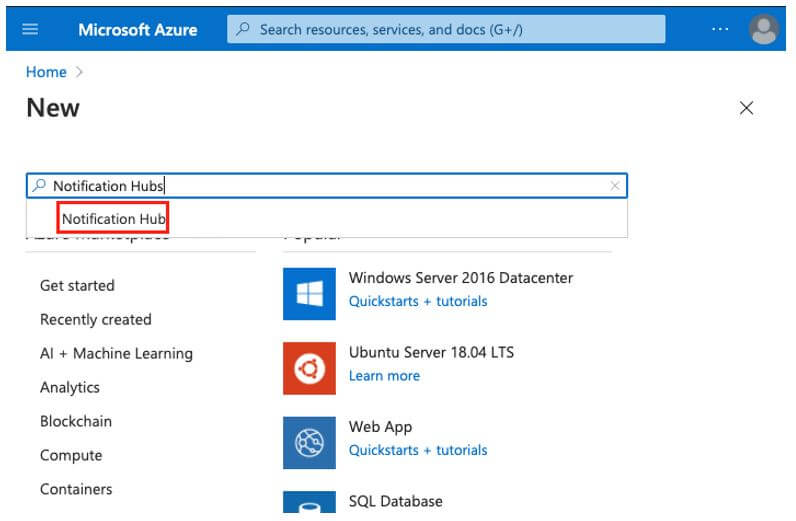The image size is (796, 521).
Task: Focus the top Azure search bar
Action: pos(446,29)
